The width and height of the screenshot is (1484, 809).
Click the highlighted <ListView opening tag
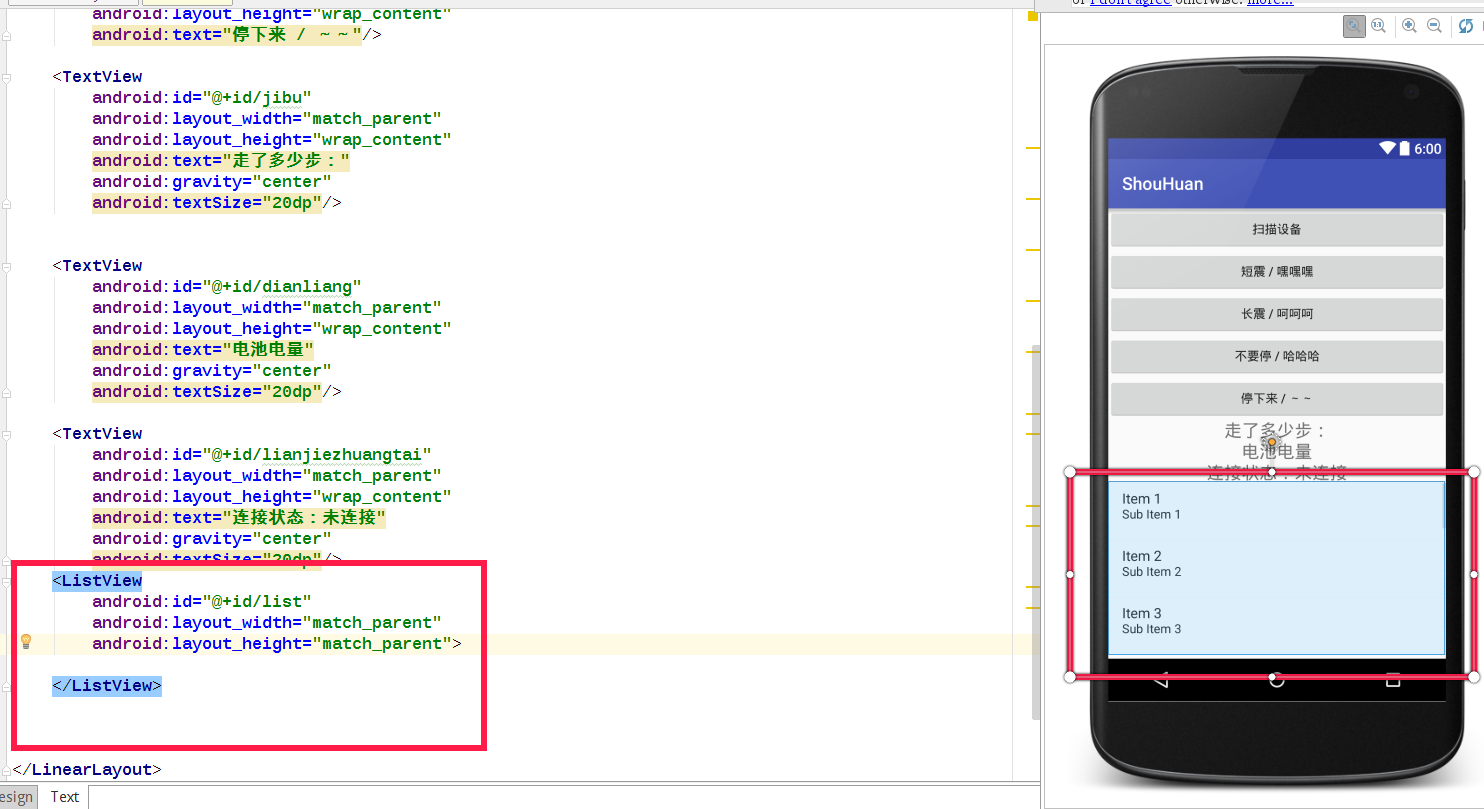[97, 581]
